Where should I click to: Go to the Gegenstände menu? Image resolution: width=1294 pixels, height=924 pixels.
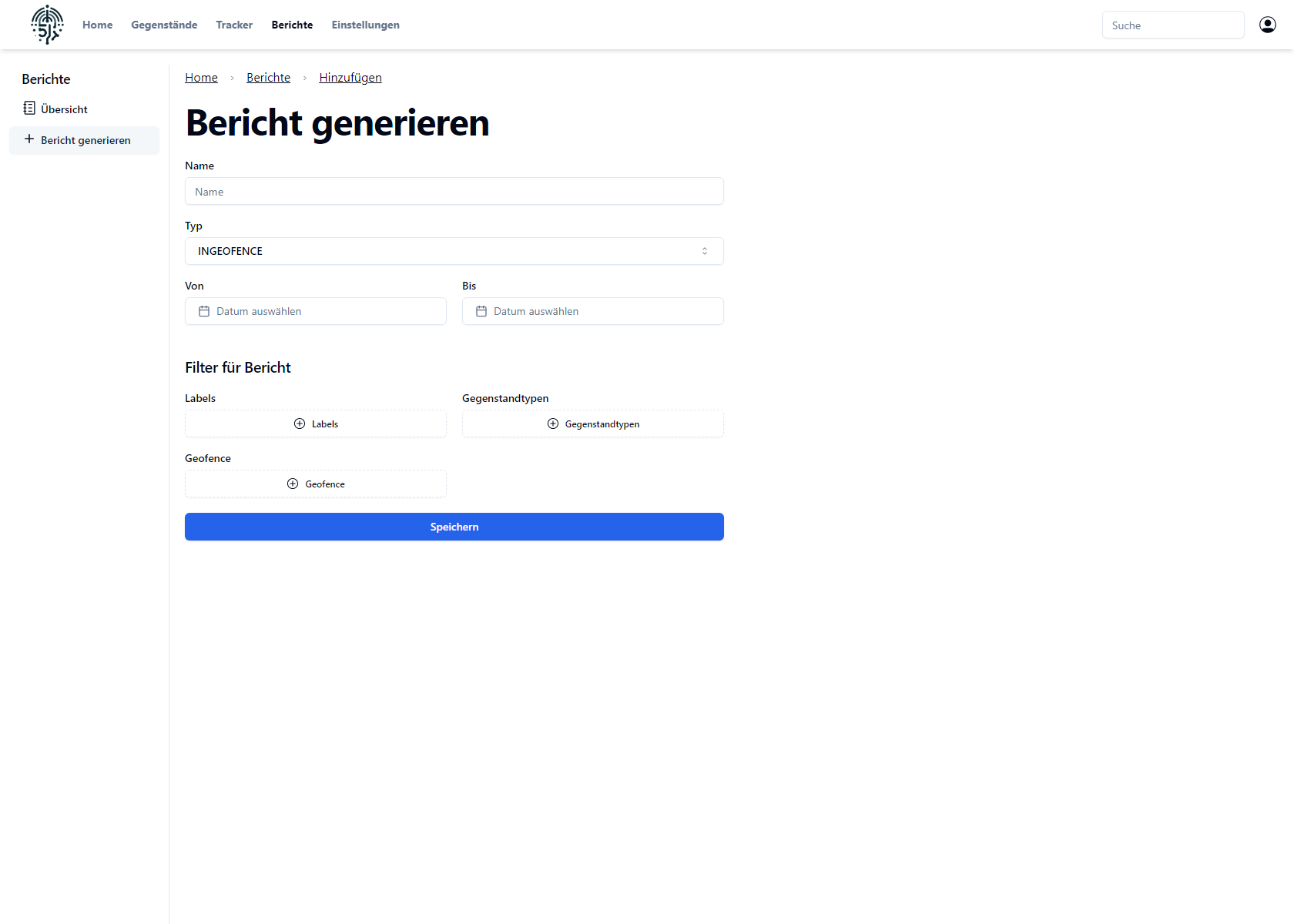point(164,25)
